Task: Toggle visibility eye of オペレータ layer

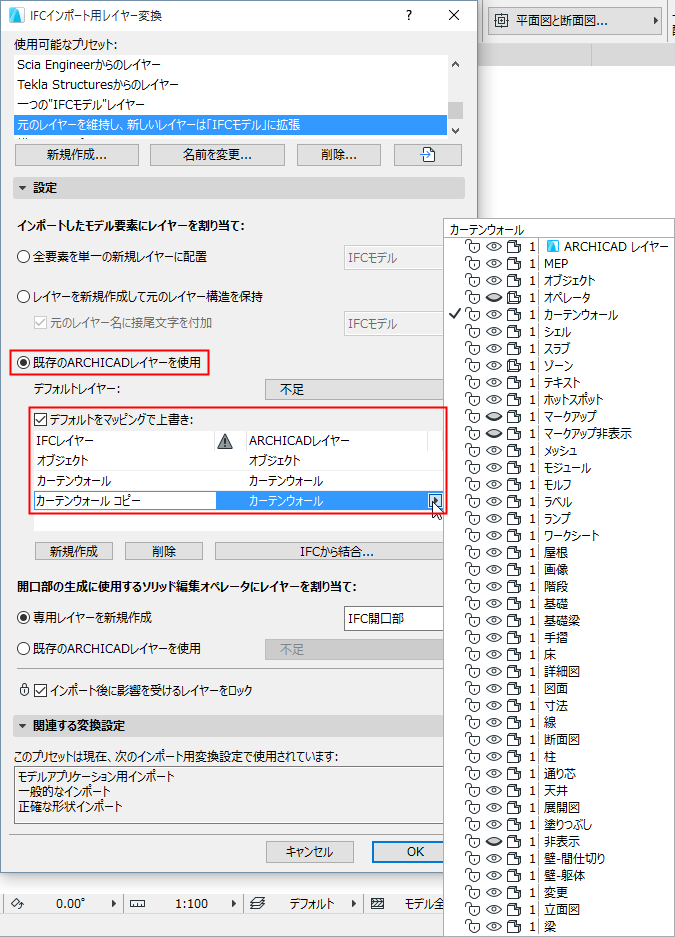Action: [x=493, y=298]
